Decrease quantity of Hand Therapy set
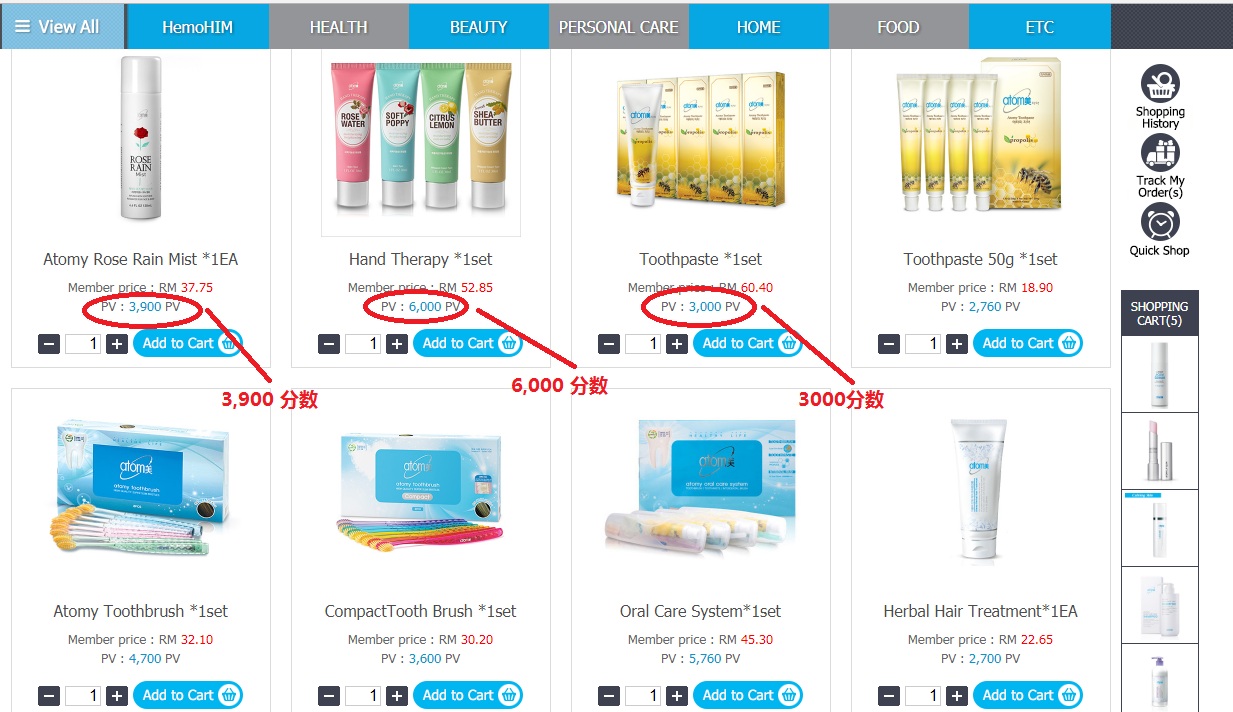Screen dimensions: 1233x712 [x=329, y=344]
